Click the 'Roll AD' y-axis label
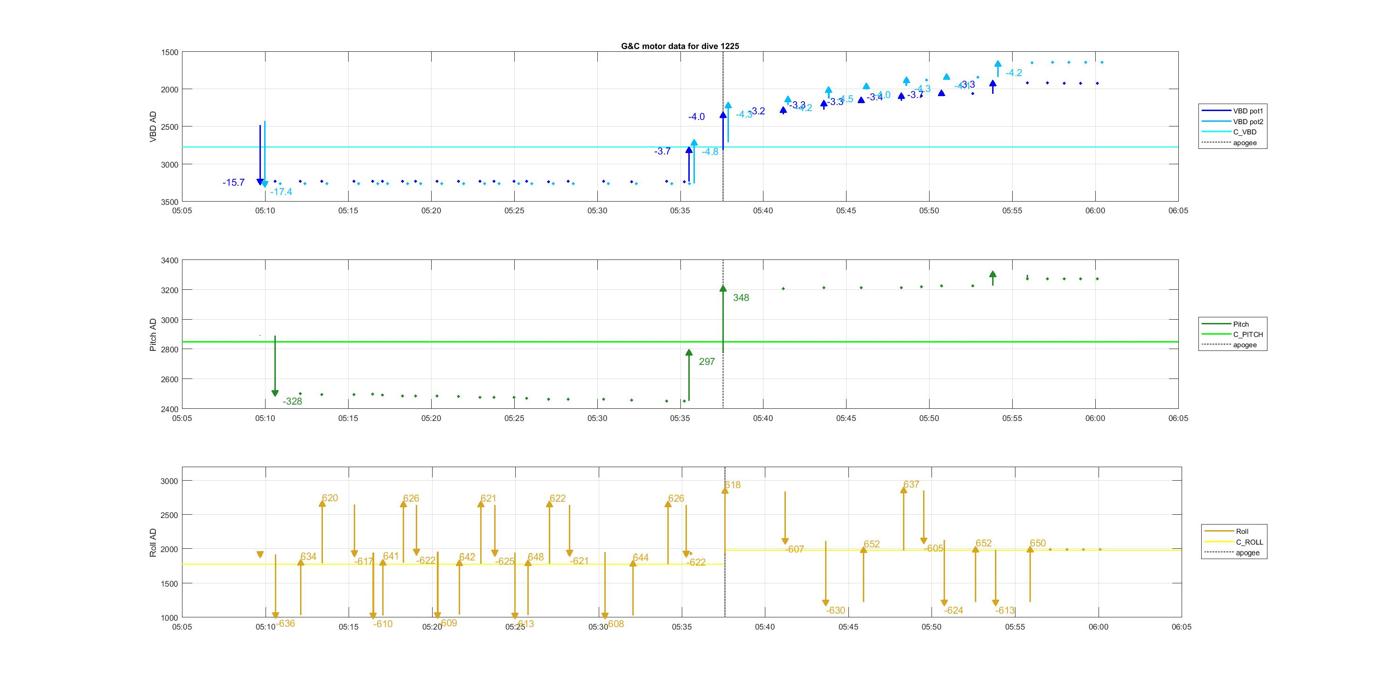The height and width of the screenshot is (693, 1400). point(153,542)
